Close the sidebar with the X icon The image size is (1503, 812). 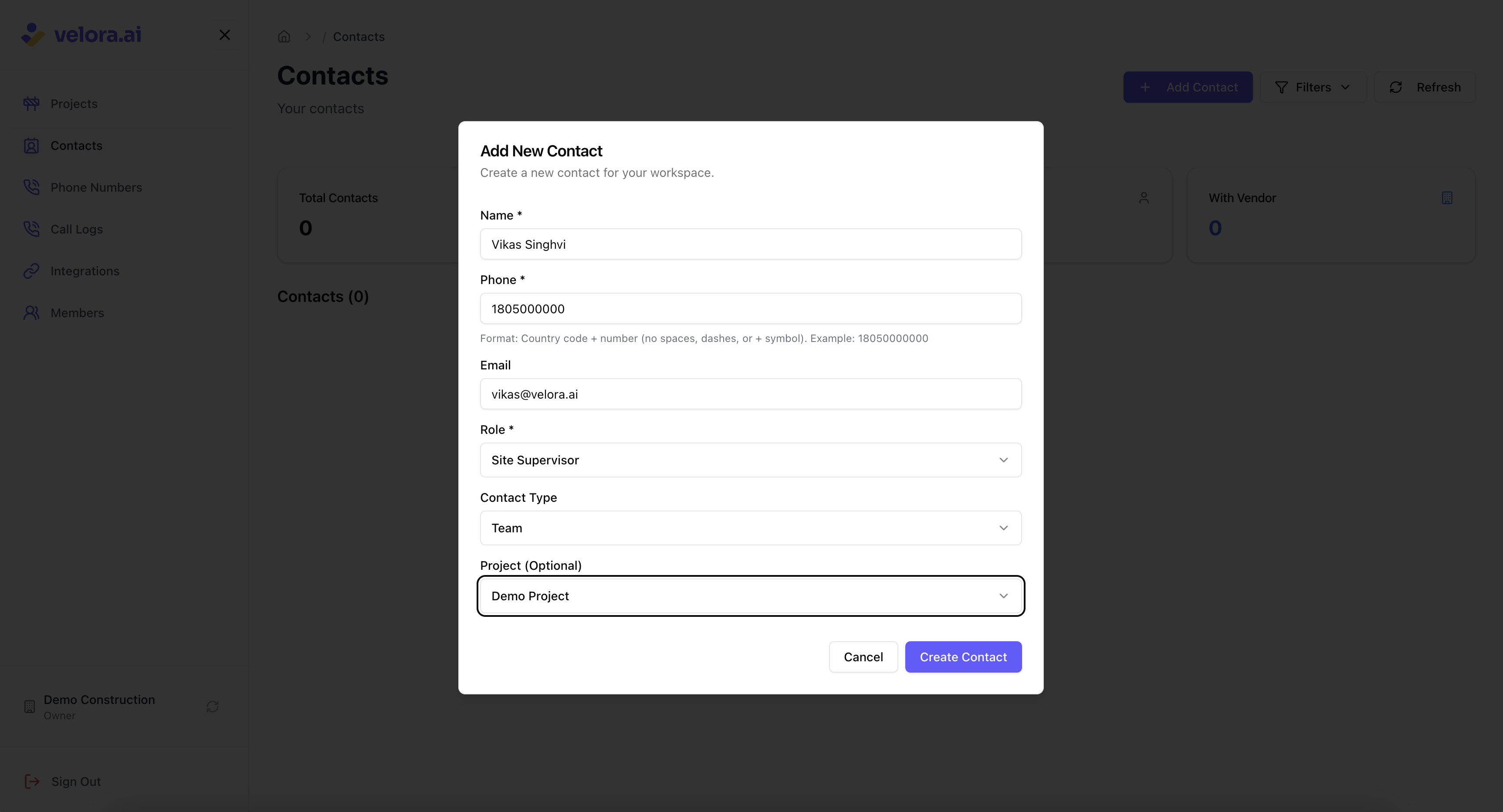point(225,35)
